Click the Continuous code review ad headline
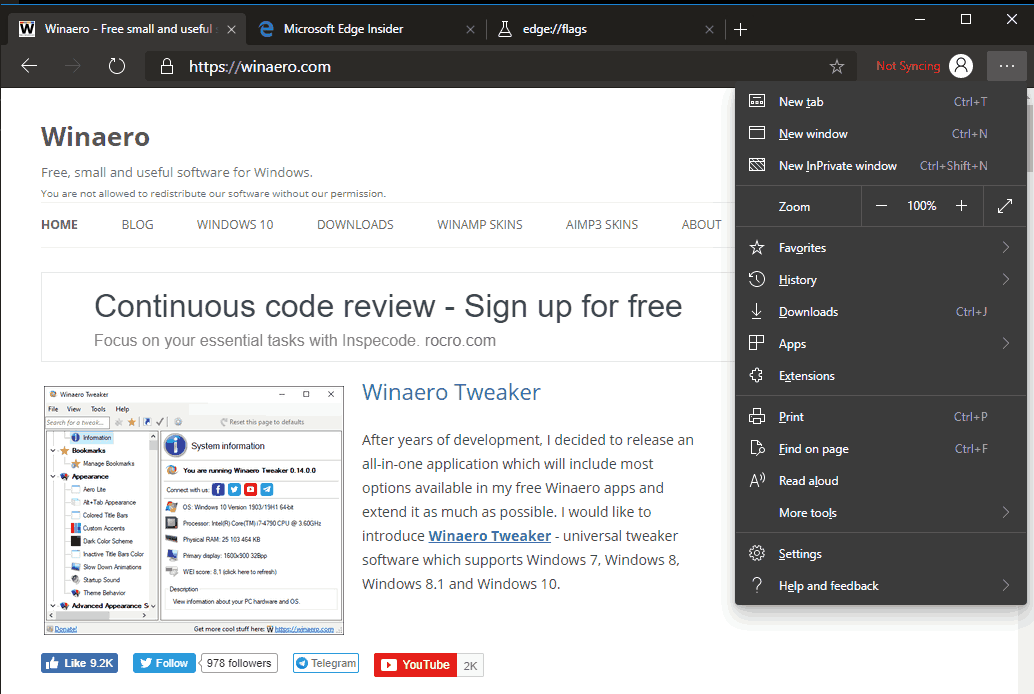Viewport: 1034px width, 694px height. pos(388,306)
